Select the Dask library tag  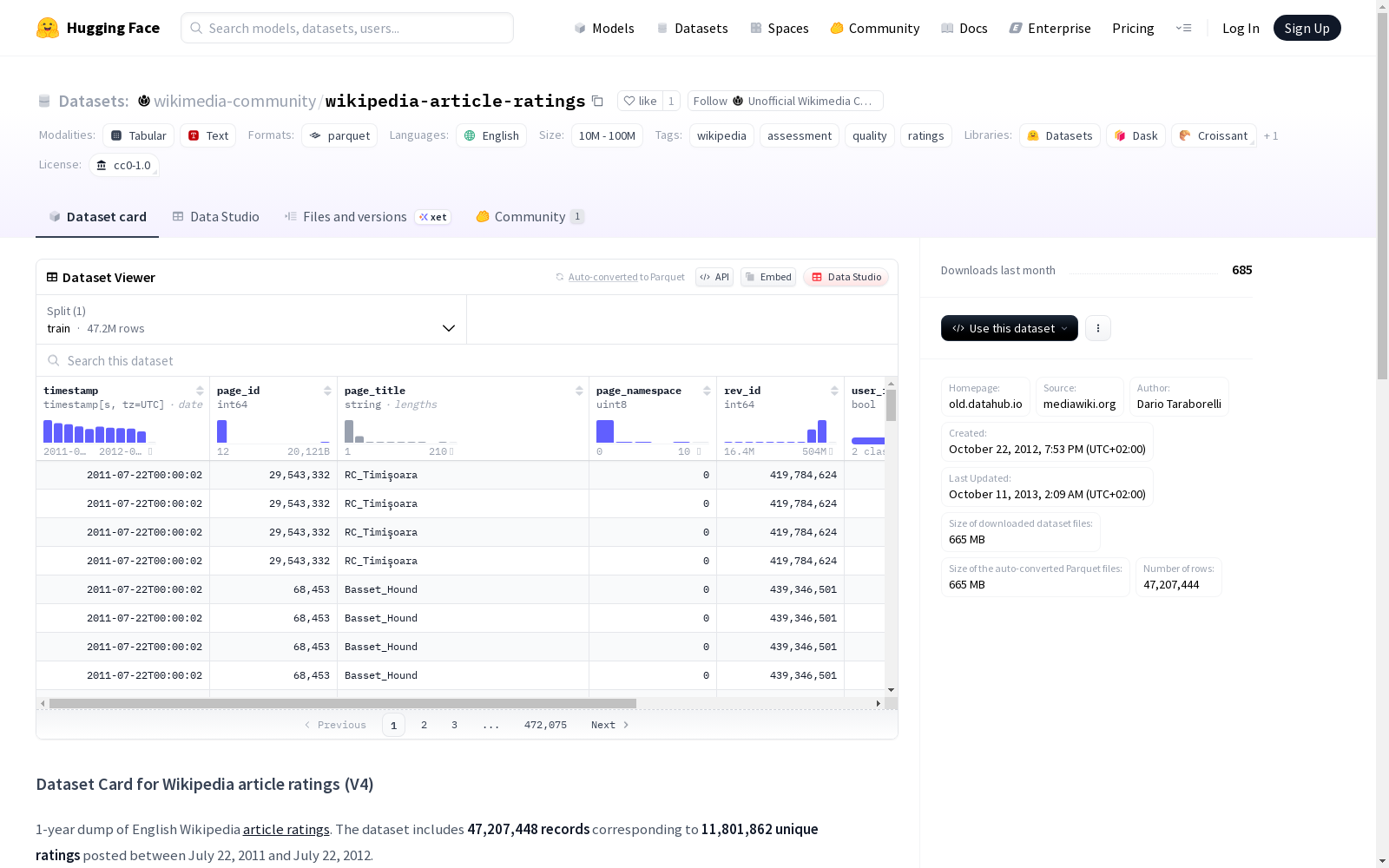pyautogui.click(x=1136, y=135)
